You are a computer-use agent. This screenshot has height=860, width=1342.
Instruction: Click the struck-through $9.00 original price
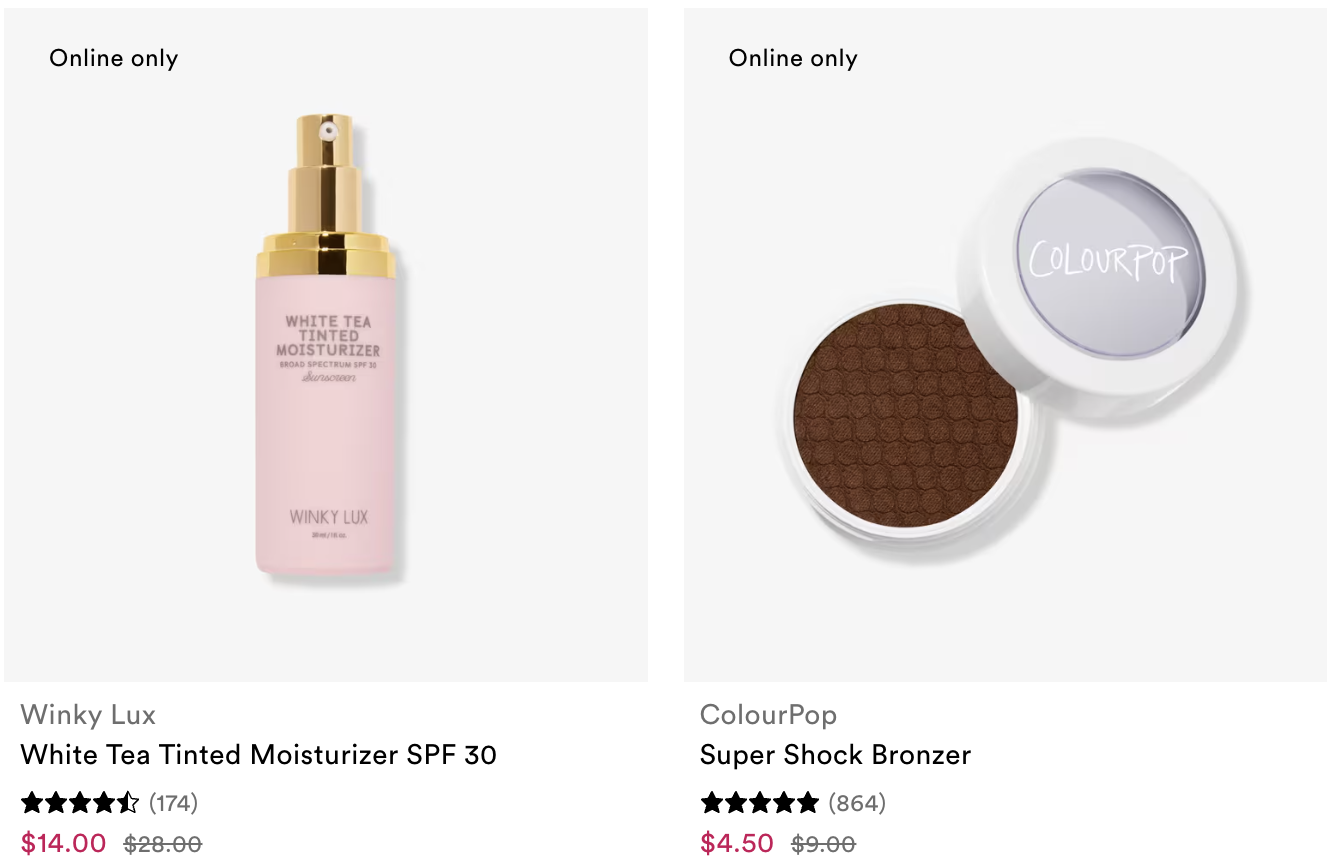[823, 844]
